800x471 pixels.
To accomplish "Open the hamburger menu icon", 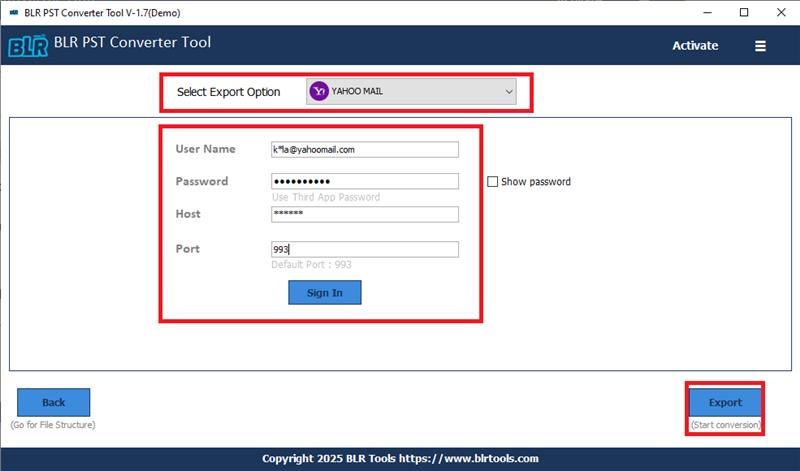I will 760,46.
